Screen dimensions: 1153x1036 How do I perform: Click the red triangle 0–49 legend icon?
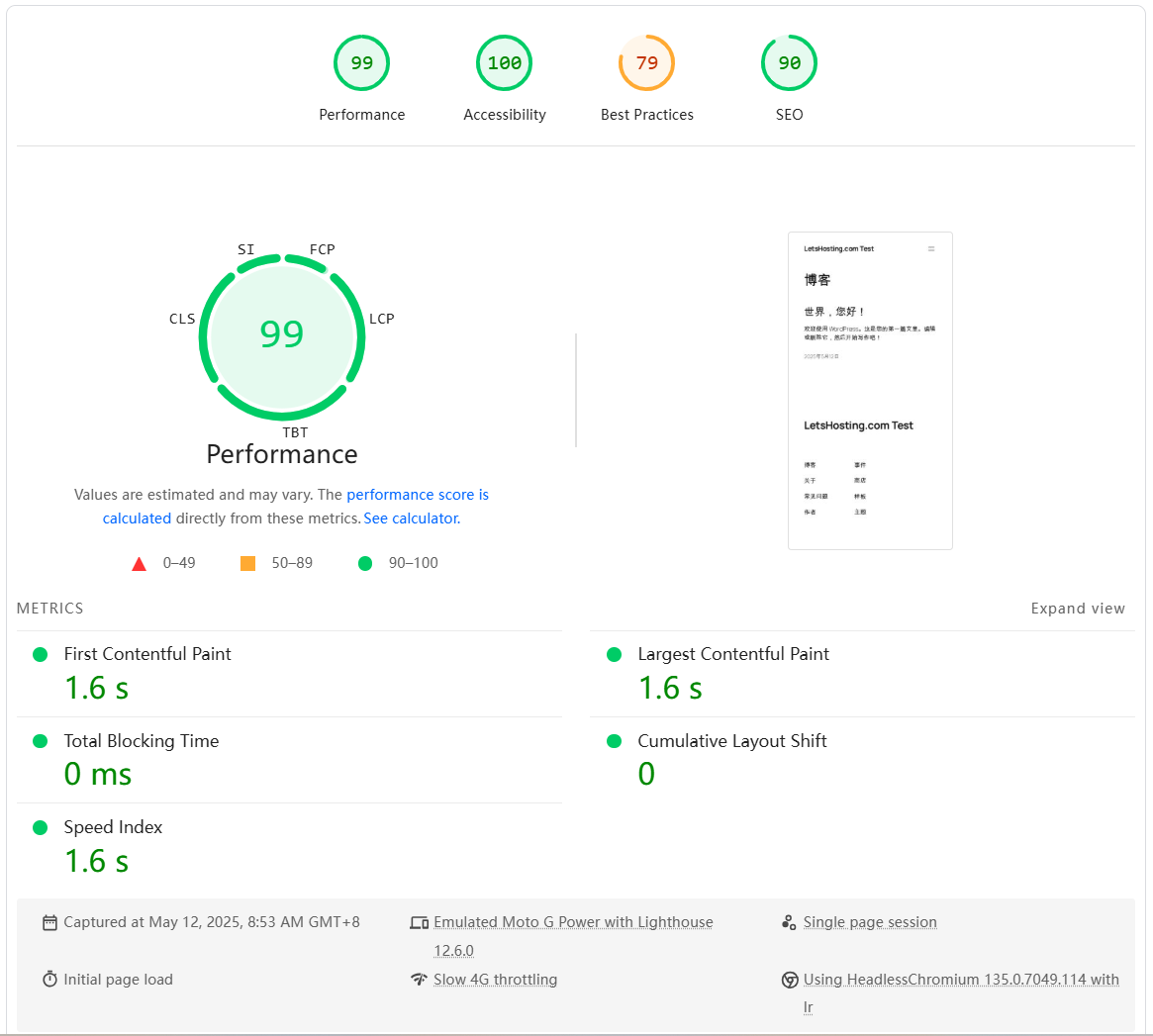pos(139,564)
